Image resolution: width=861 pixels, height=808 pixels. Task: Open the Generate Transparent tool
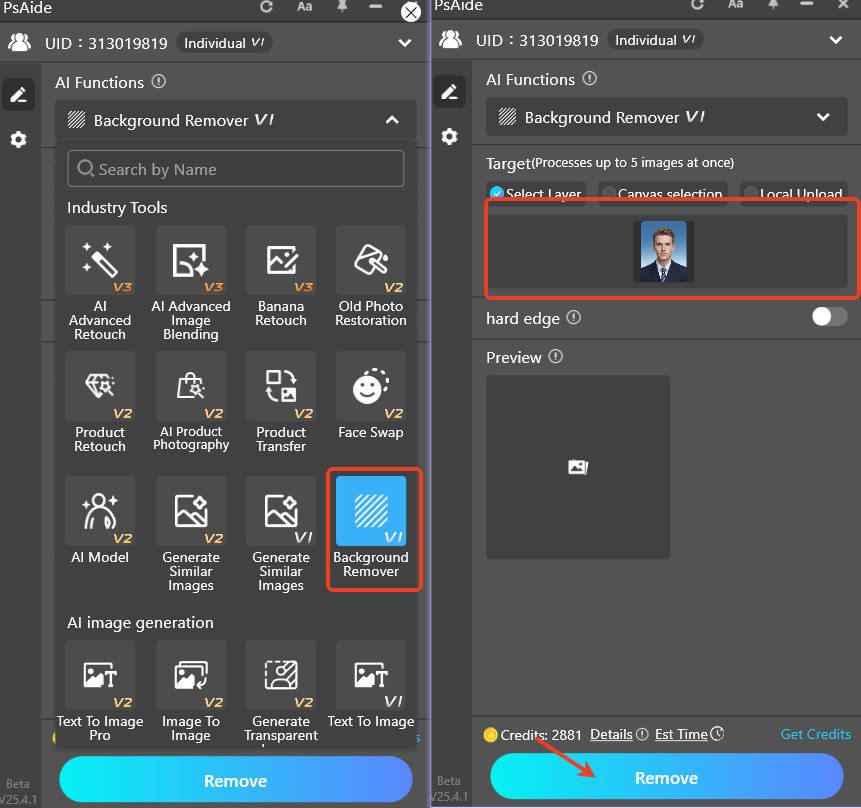pos(281,676)
